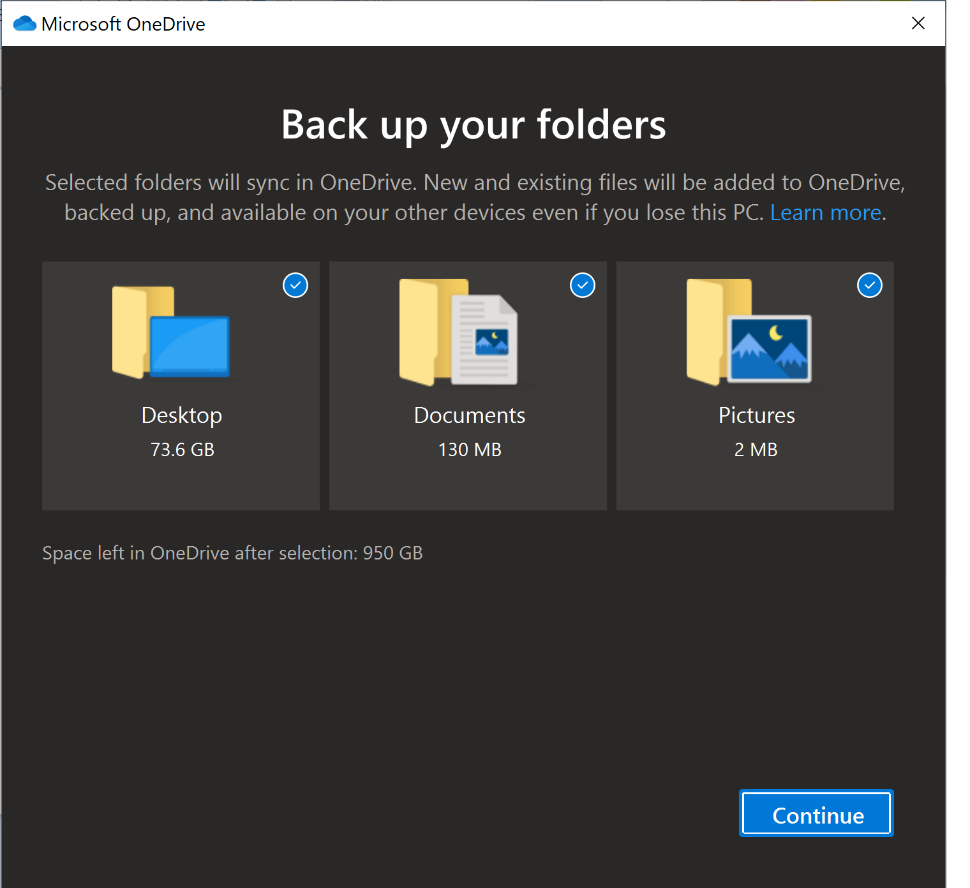This screenshot has height=888, width=970.
Task: Click the "Microsoft OneDrive" window title
Action: click(123, 24)
